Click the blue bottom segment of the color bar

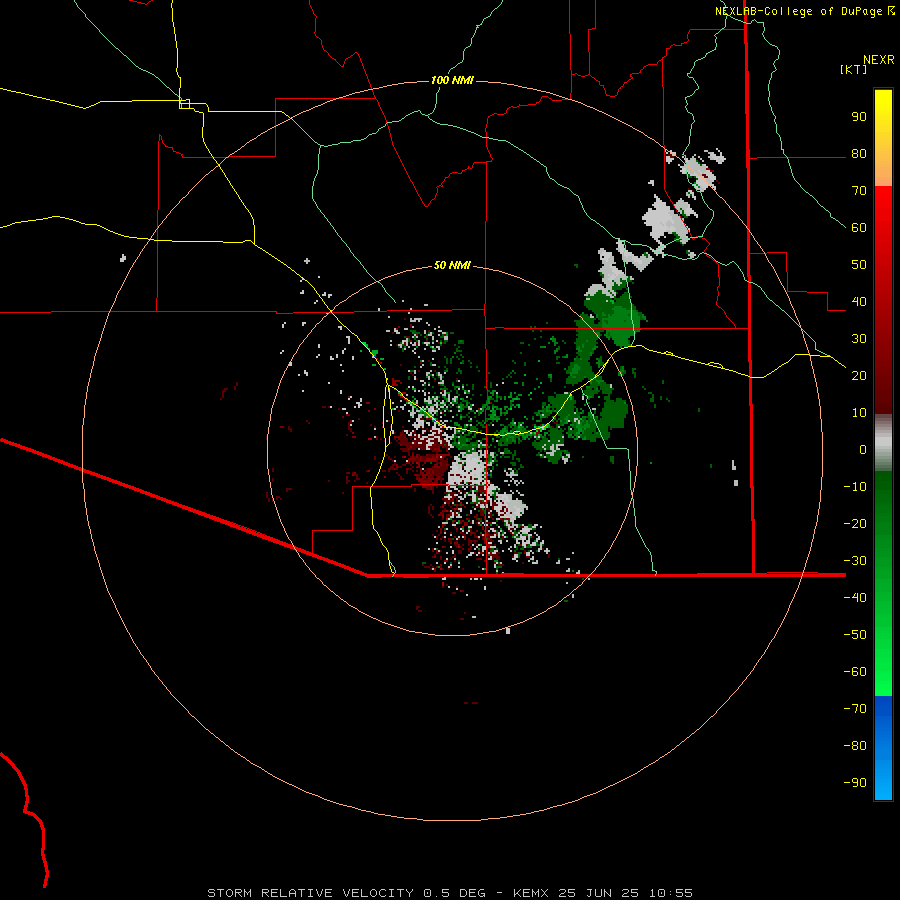pos(883,748)
